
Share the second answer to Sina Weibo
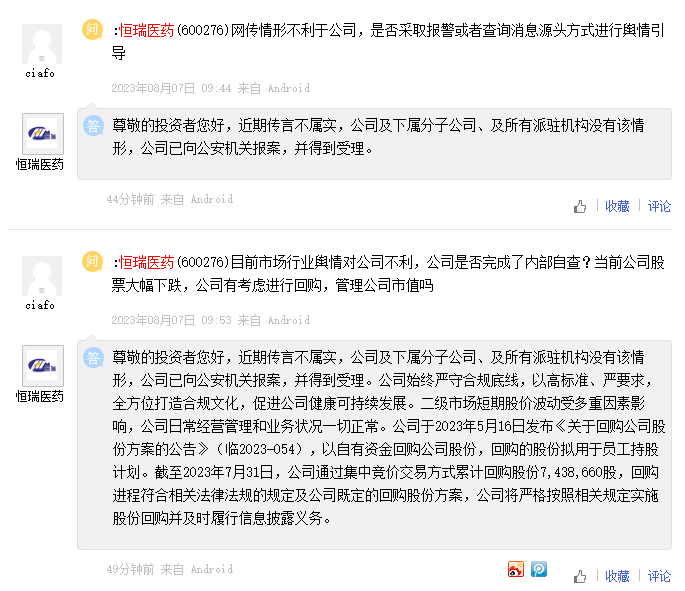coord(516,569)
